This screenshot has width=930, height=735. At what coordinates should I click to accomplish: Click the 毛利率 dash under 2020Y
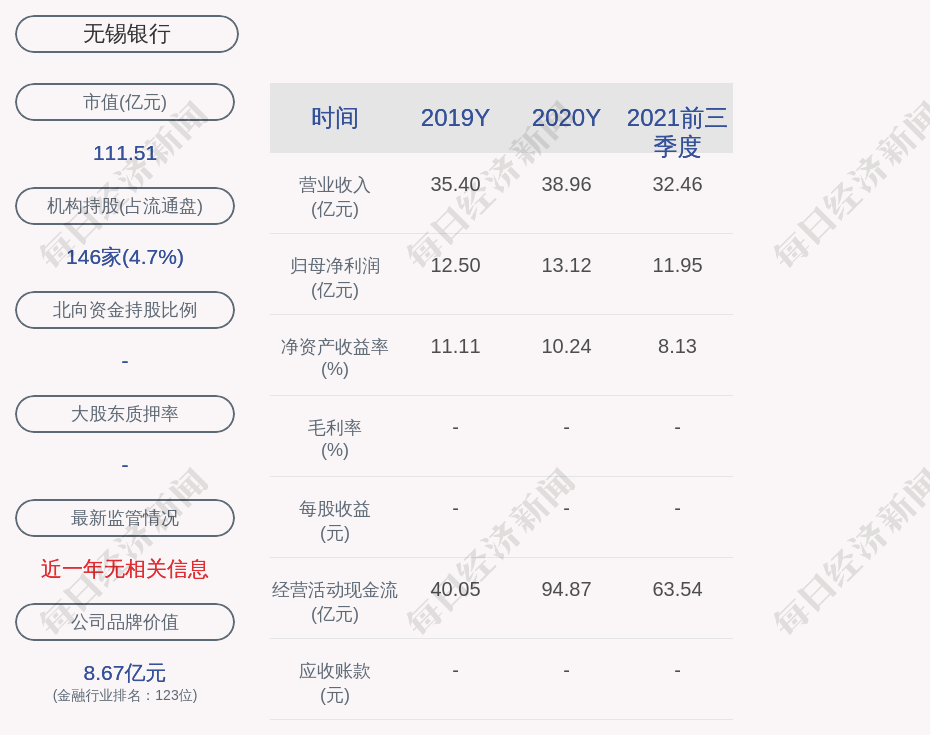[x=566, y=427]
